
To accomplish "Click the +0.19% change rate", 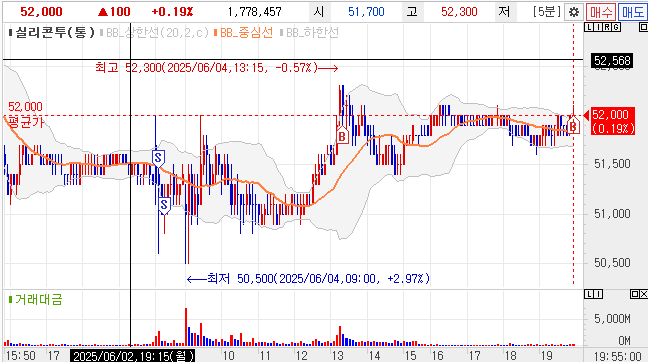I will tap(172, 12).
